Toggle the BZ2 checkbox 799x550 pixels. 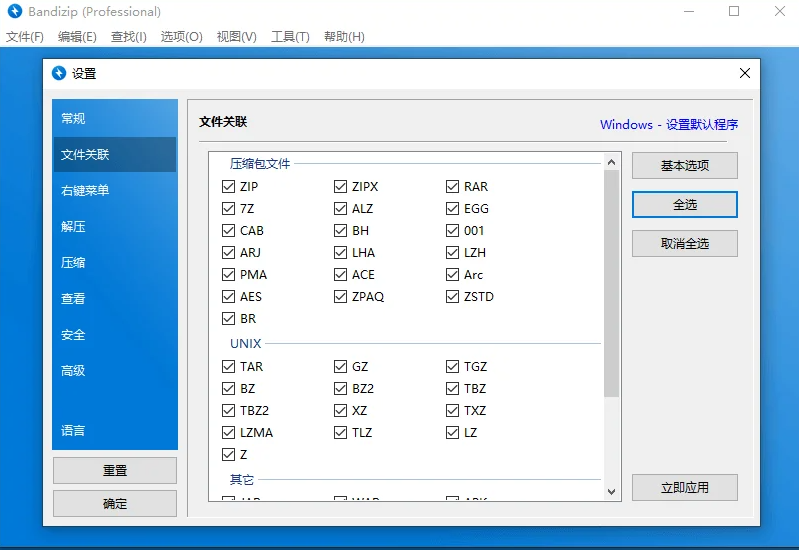(x=340, y=388)
